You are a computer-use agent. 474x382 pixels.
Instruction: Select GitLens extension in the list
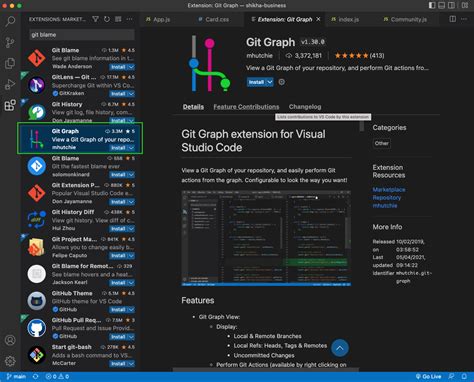tap(80, 85)
